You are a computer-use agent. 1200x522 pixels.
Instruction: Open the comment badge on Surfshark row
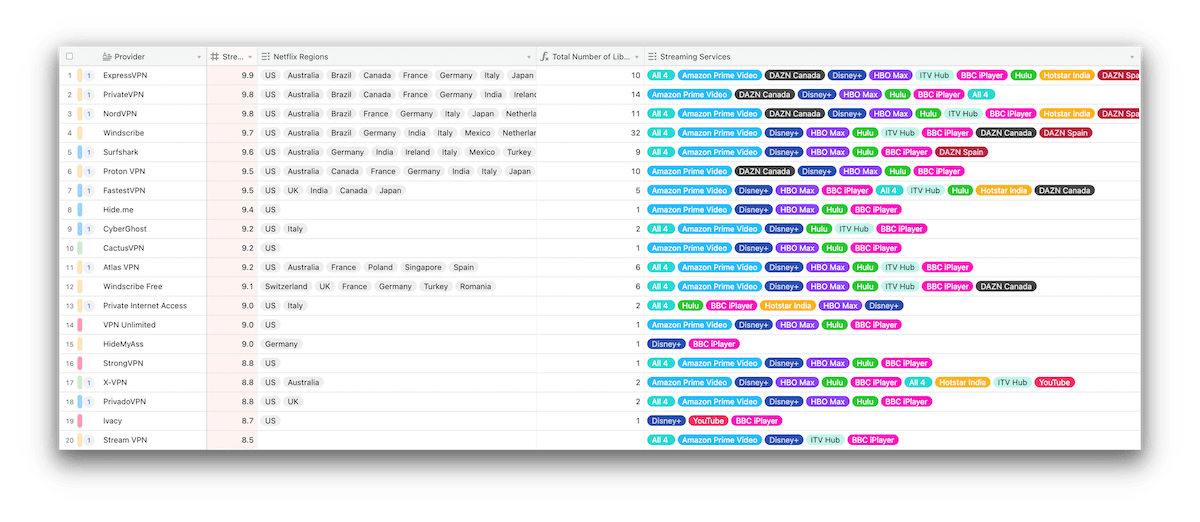[88, 152]
